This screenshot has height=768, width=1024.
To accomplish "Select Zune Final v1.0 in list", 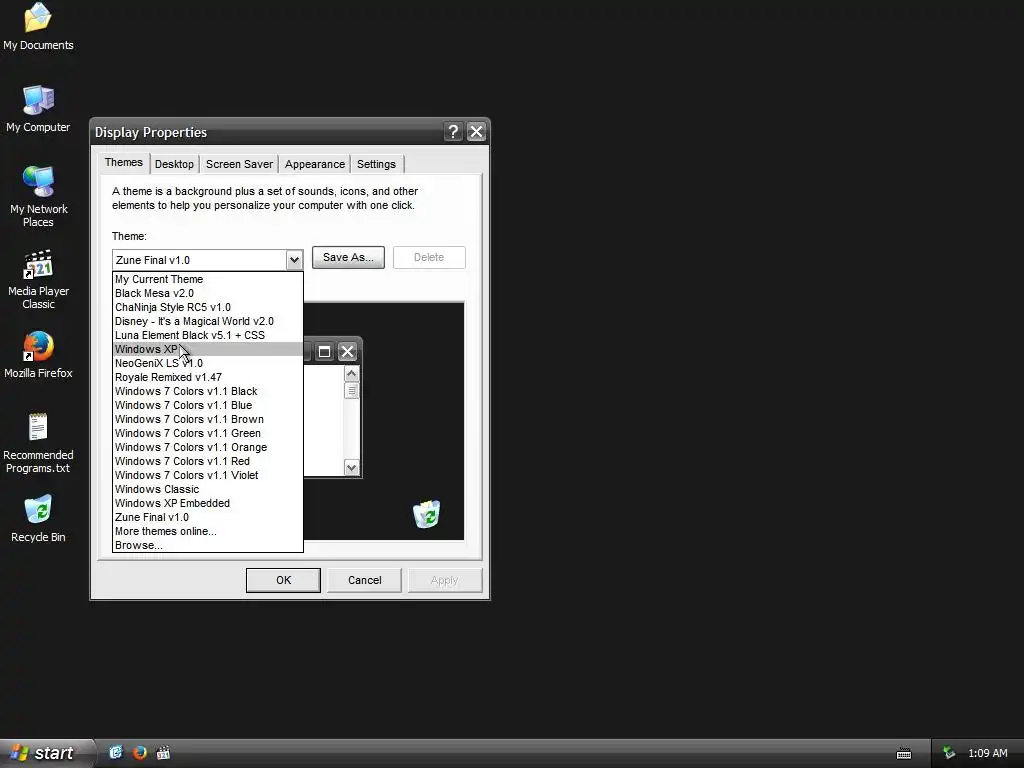I will click(208, 518).
